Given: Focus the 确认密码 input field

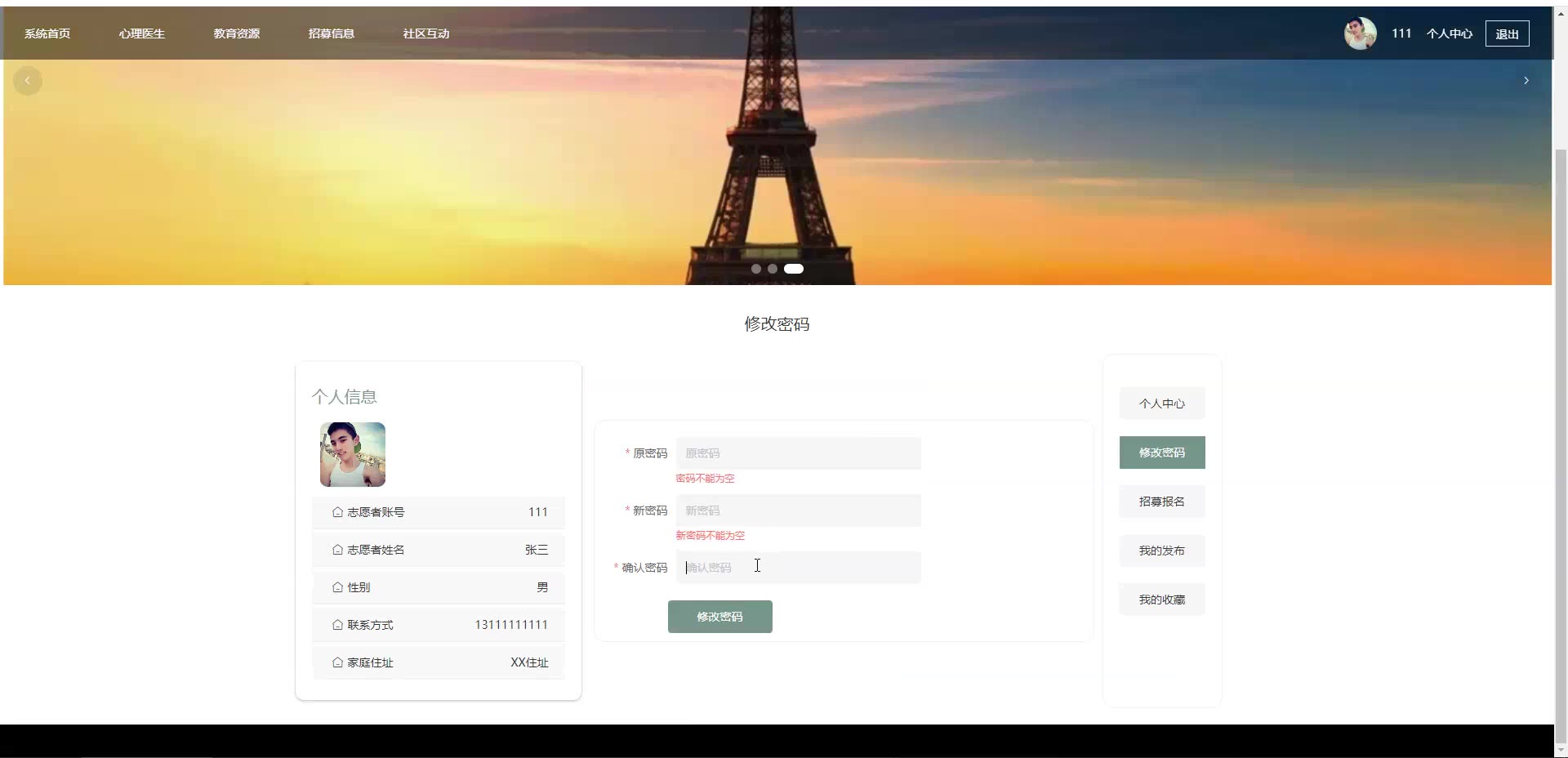Looking at the screenshot, I should 799,568.
